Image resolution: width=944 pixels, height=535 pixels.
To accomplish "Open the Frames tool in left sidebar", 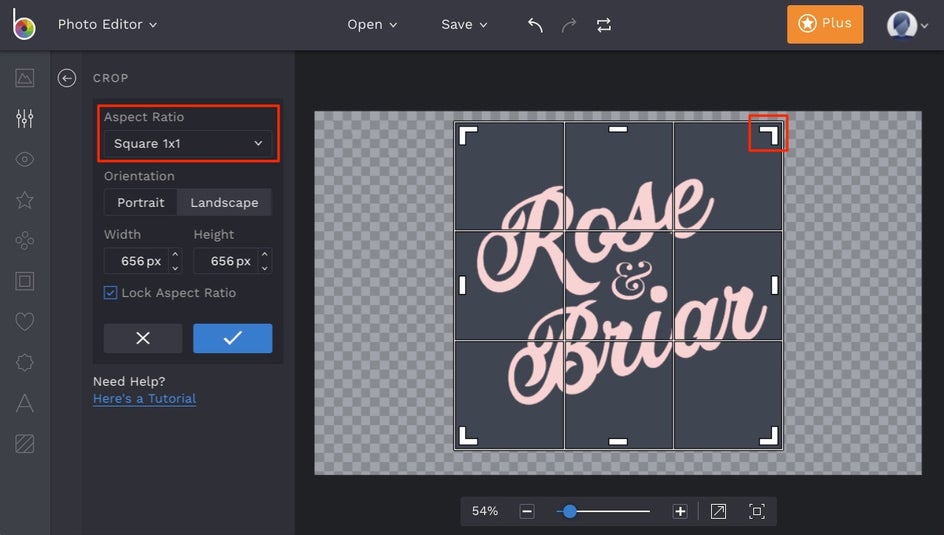I will [x=25, y=281].
